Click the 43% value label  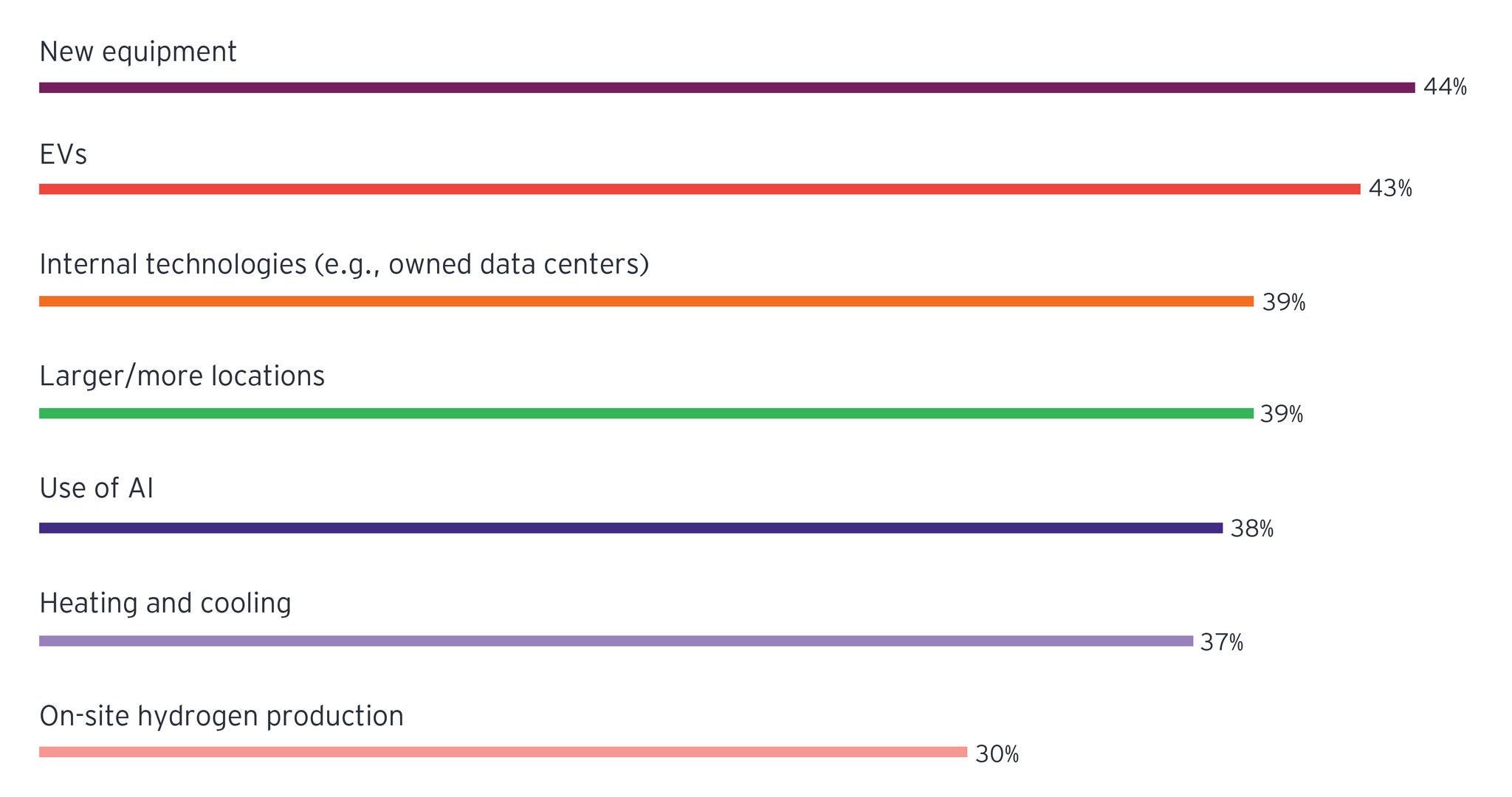pos(1389,189)
